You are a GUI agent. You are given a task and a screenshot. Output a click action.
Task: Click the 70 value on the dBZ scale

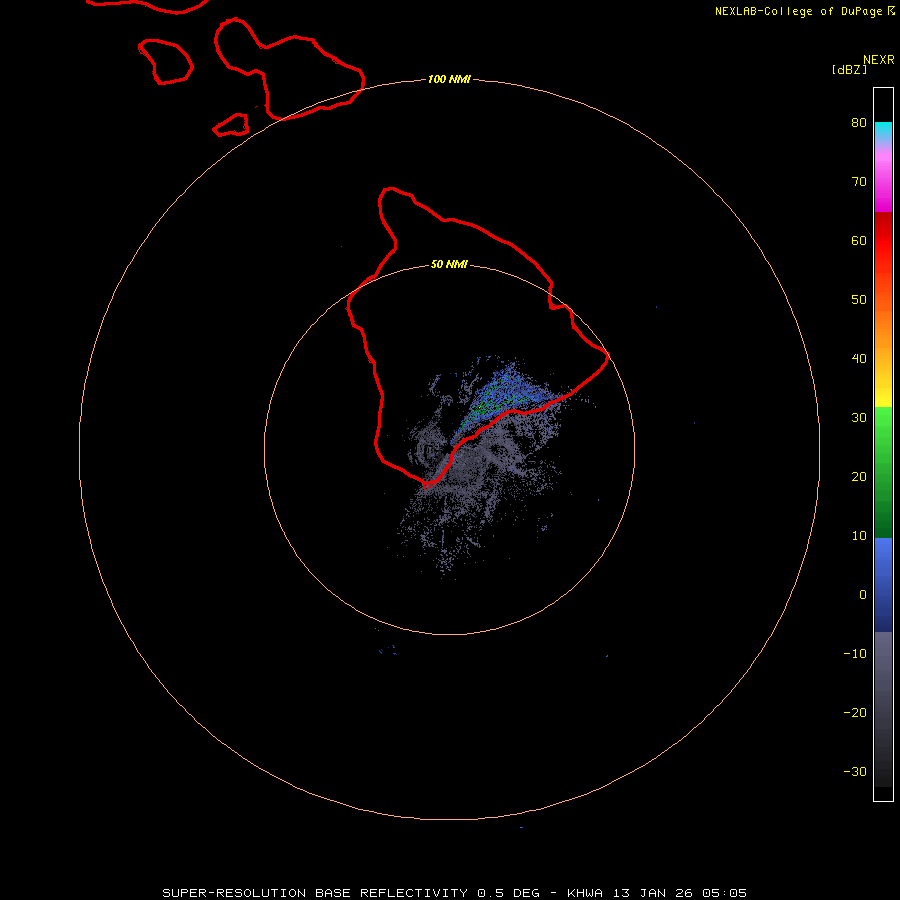coord(859,182)
